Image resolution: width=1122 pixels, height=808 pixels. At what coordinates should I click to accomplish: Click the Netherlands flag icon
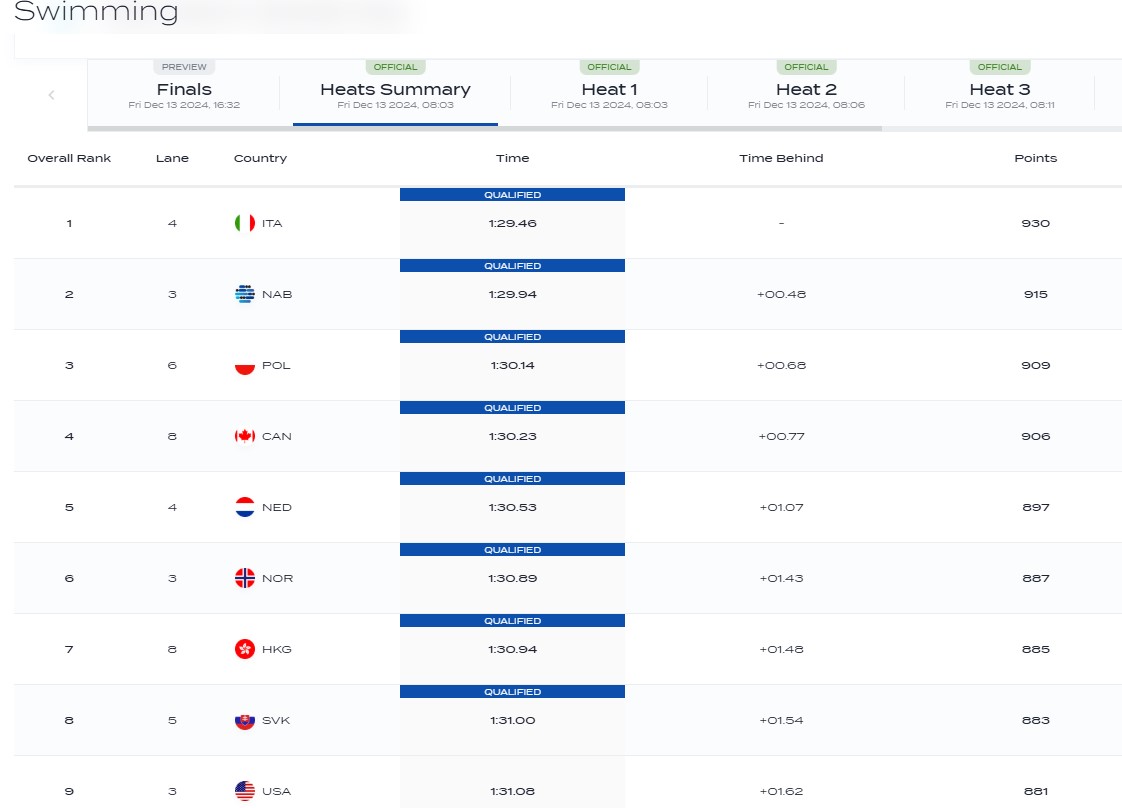(x=244, y=507)
